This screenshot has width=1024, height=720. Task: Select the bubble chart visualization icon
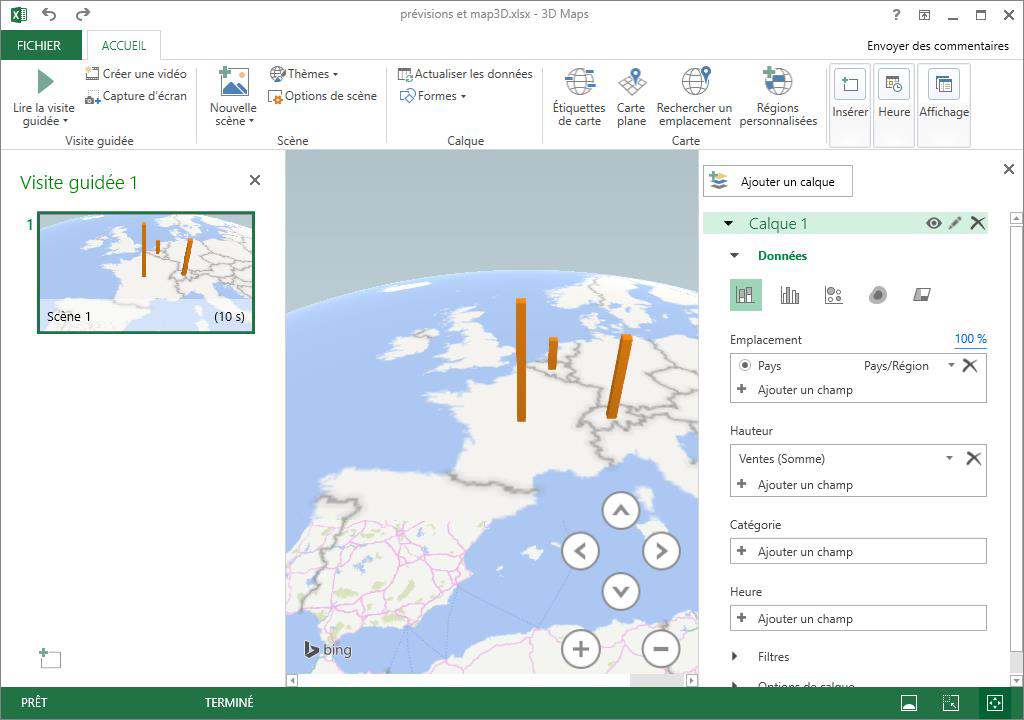833,295
